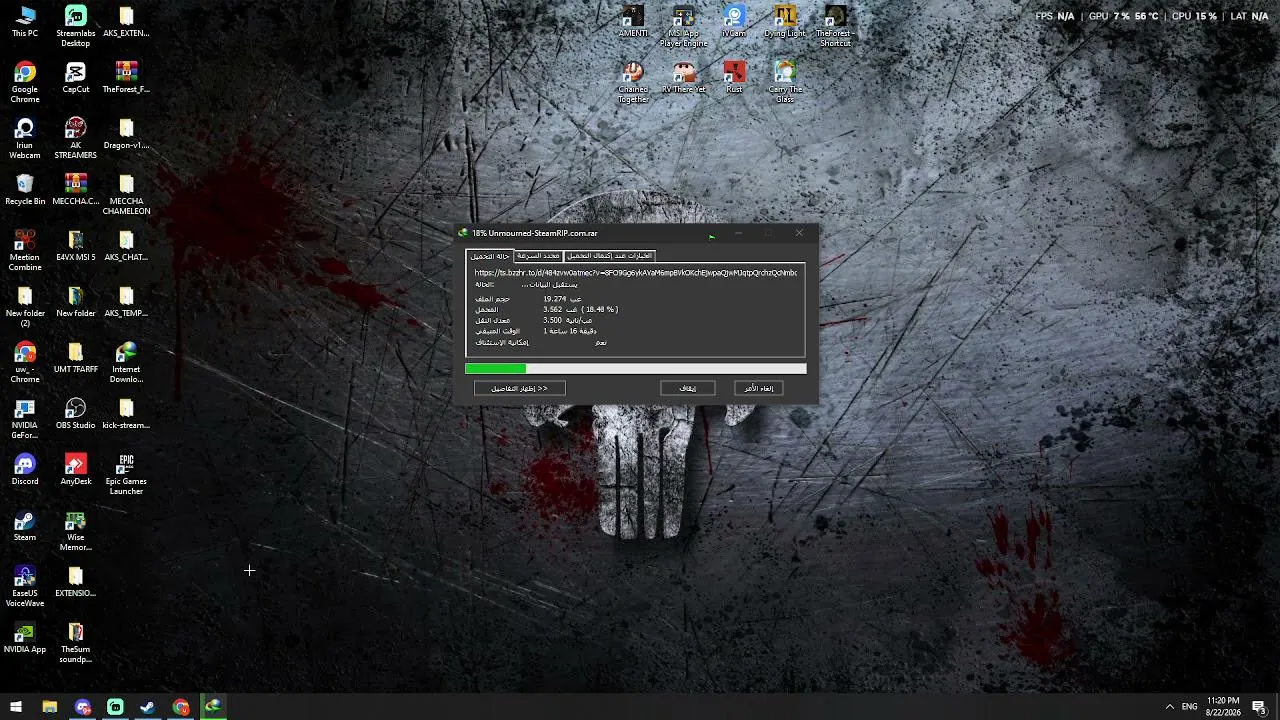Switch to Internet Download Manager taskbar icon
The image size is (1280, 720).
(213, 707)
